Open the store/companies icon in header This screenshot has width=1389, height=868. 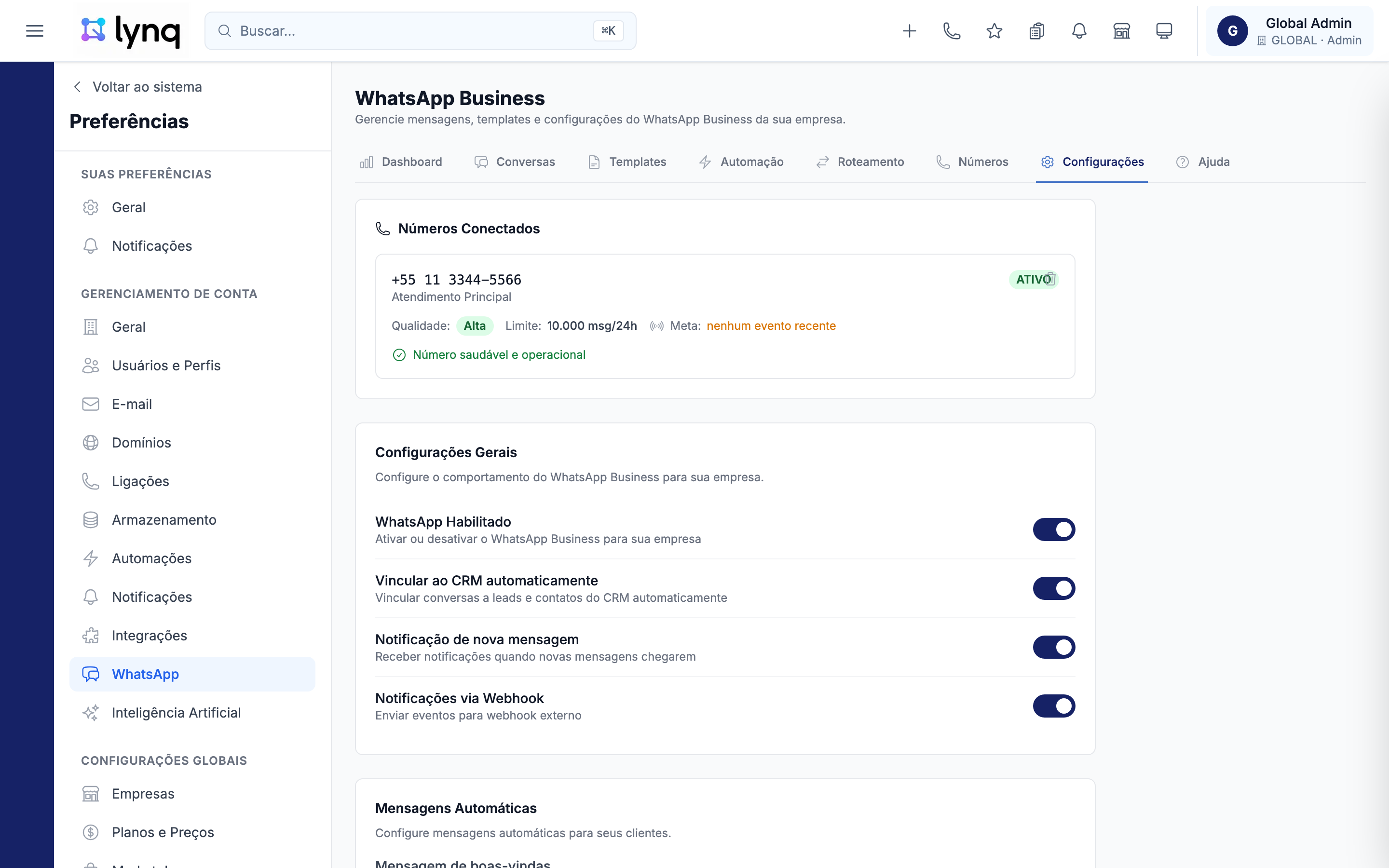coord(1121,31)
